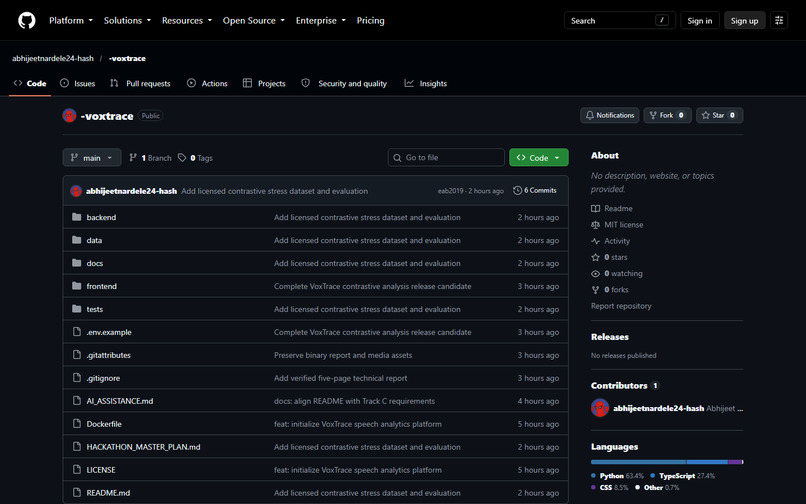Screen dimensions: 806x504
Task: Click the MIT license scale icon
Action: [595, 225]
